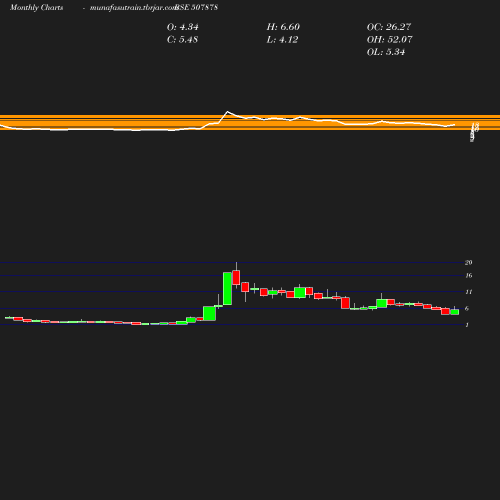The width and height of the screenshot is (500, 500).
Task: Click the 'OC: 26.27' value
Action: point(389,27)
